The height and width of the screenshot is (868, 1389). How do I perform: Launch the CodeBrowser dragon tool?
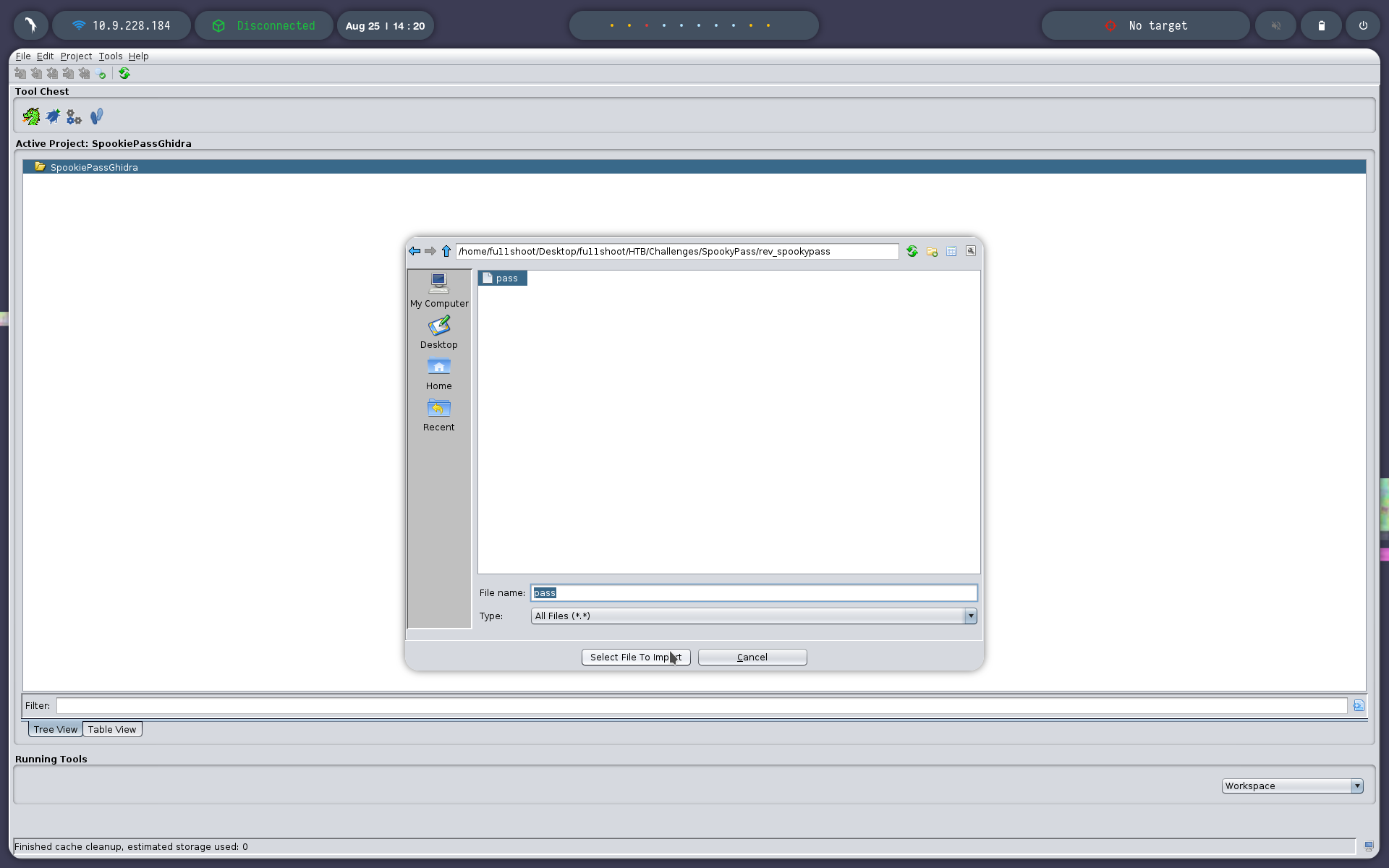point(31,116)
